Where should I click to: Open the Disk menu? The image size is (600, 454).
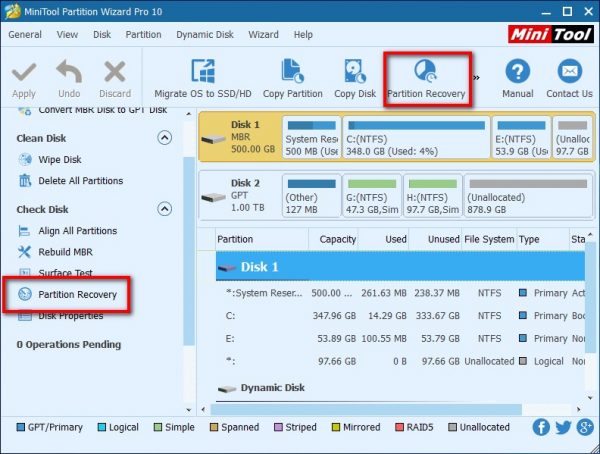(102, 34)
